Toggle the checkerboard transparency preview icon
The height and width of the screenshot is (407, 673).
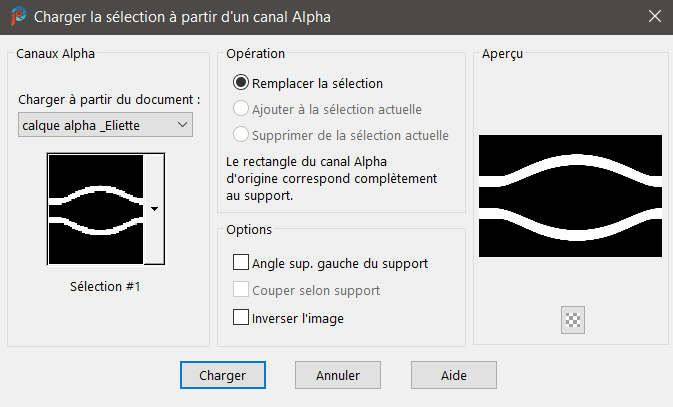tap(574, 320)
